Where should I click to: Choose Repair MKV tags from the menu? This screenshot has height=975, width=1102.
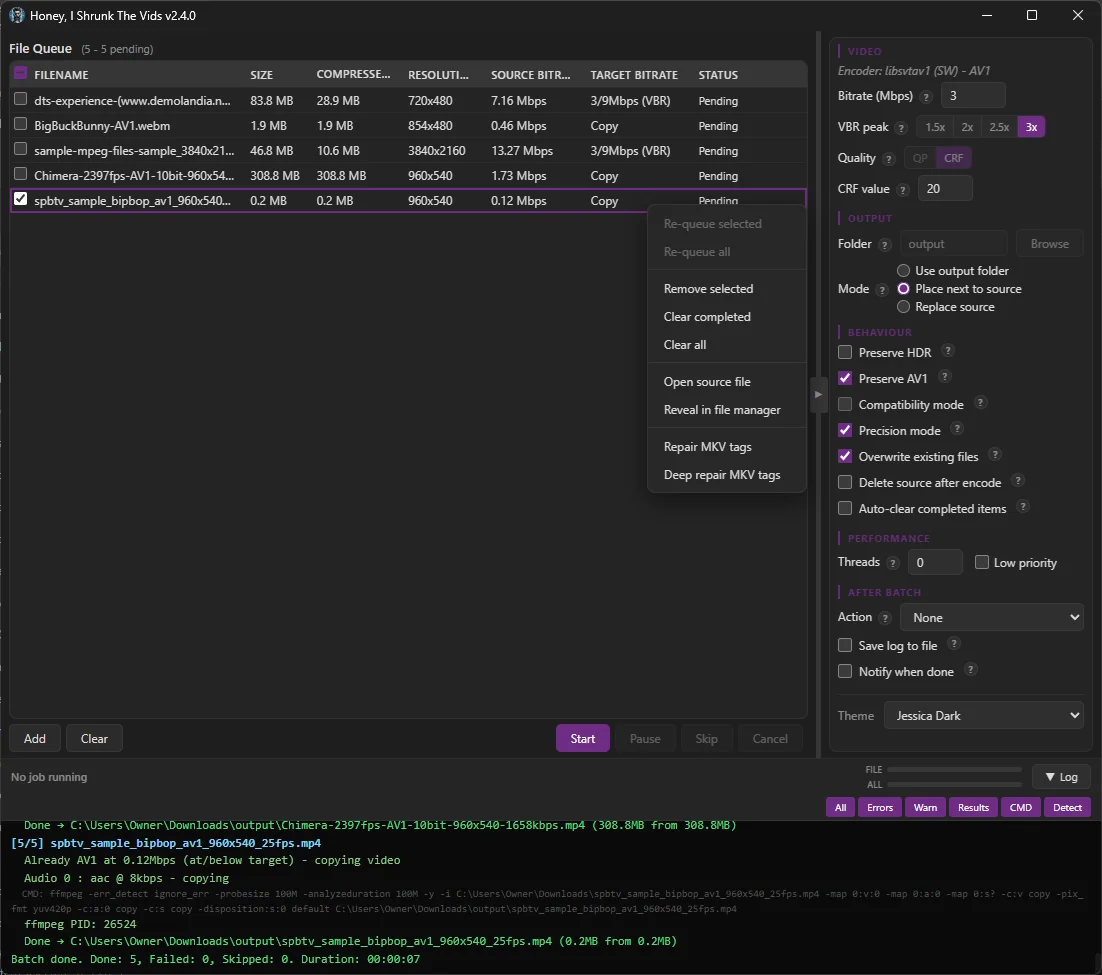click(727, 447)
